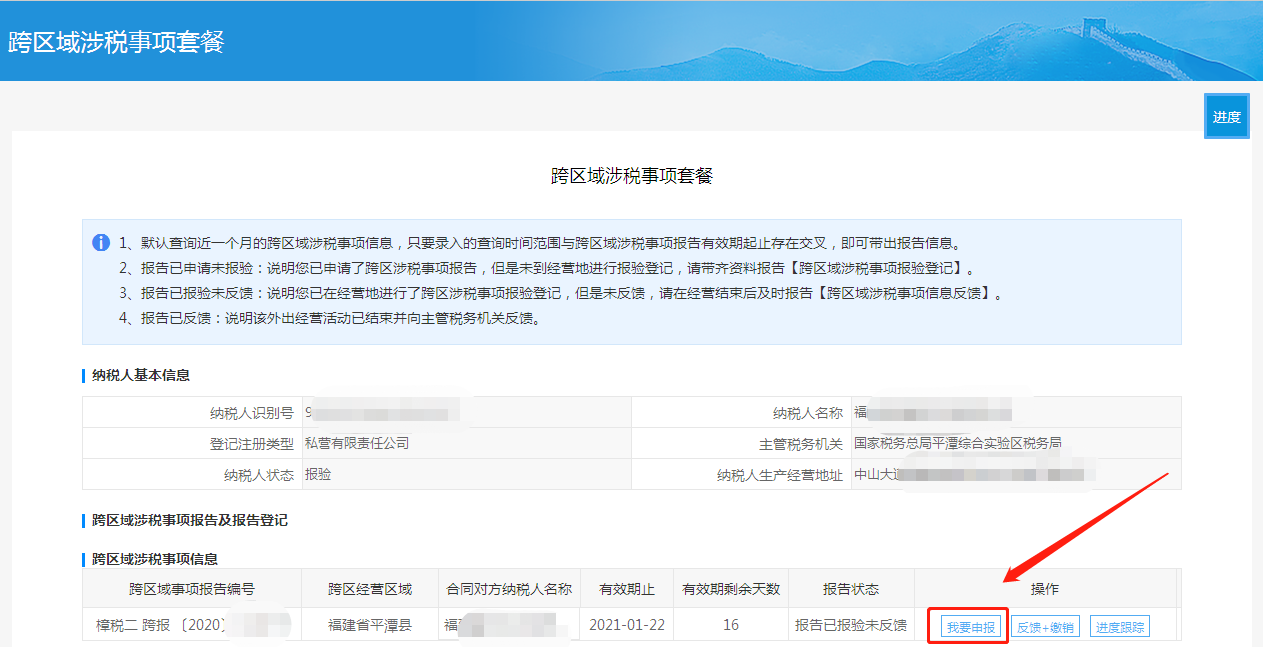Select the 2021-01-22 expiry date cell
The image size is (1263, 647).
point(626,625)
